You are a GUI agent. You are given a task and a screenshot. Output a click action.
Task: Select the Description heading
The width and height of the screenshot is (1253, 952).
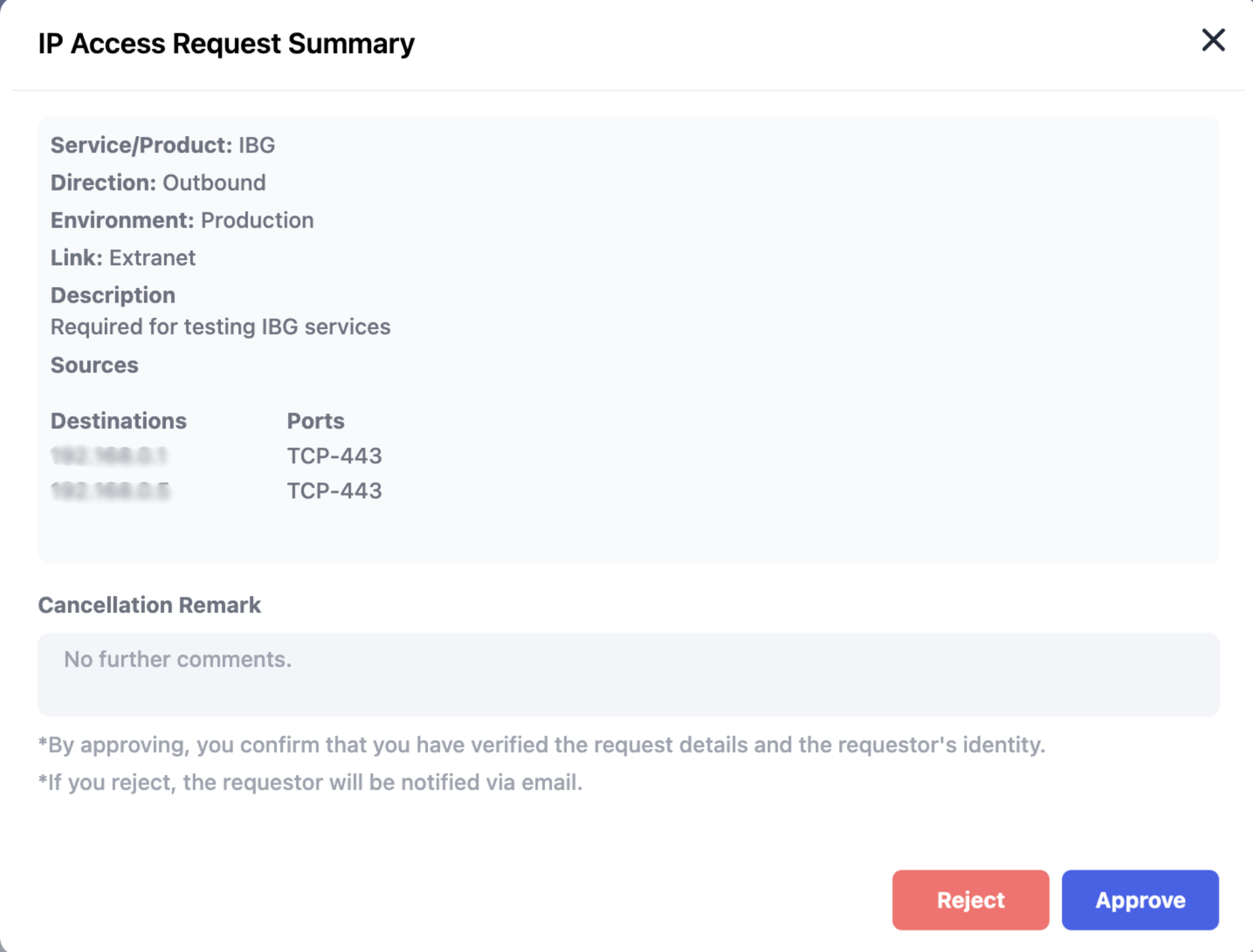coord(112,295)
